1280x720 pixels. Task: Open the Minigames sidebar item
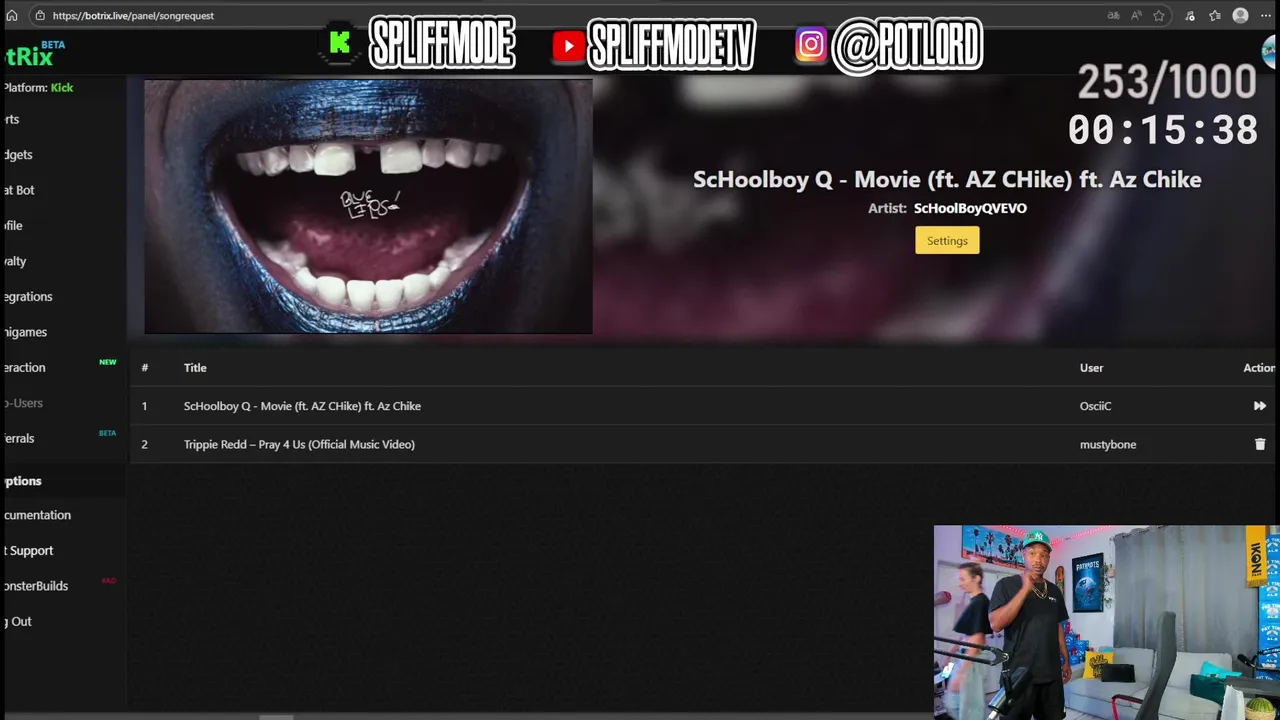click(x=25, y=332)
